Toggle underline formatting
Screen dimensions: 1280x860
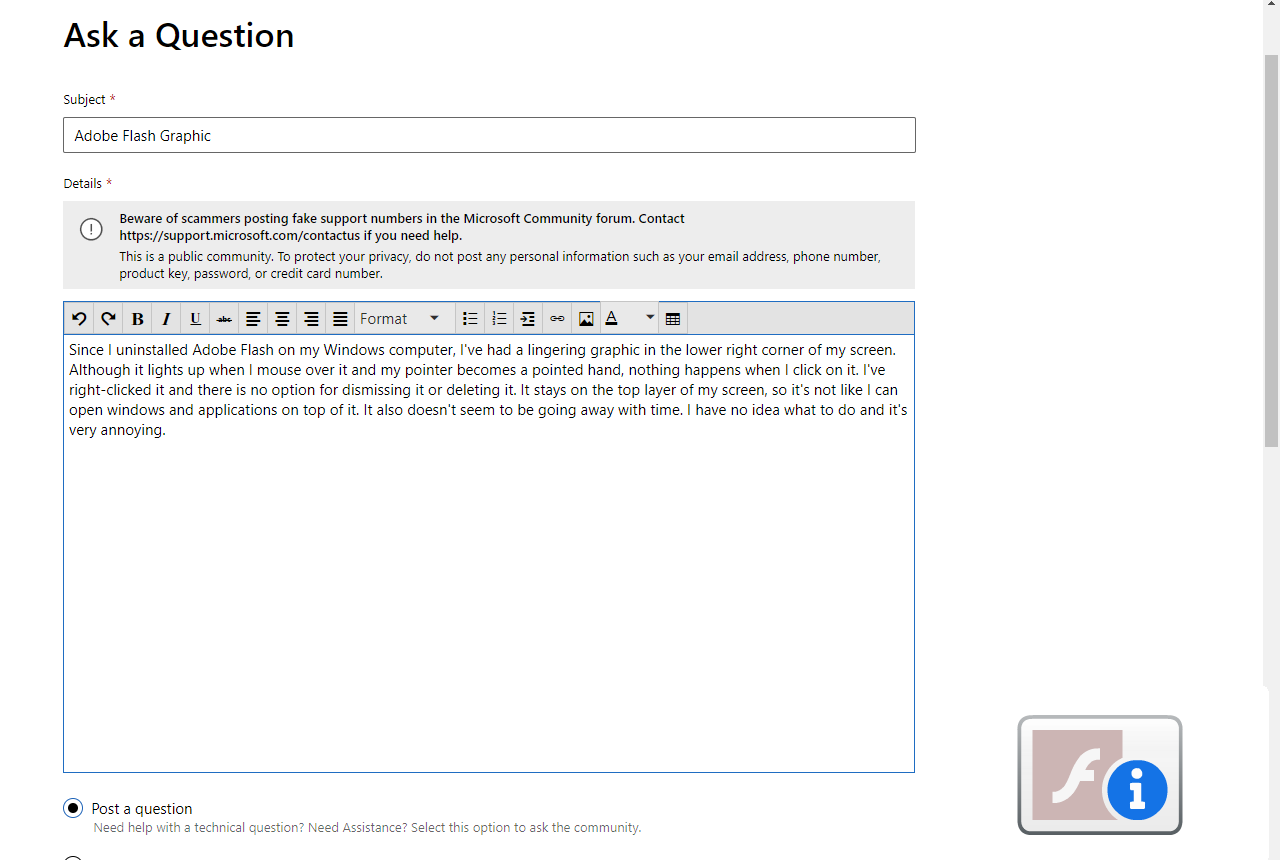click(195, 319)
